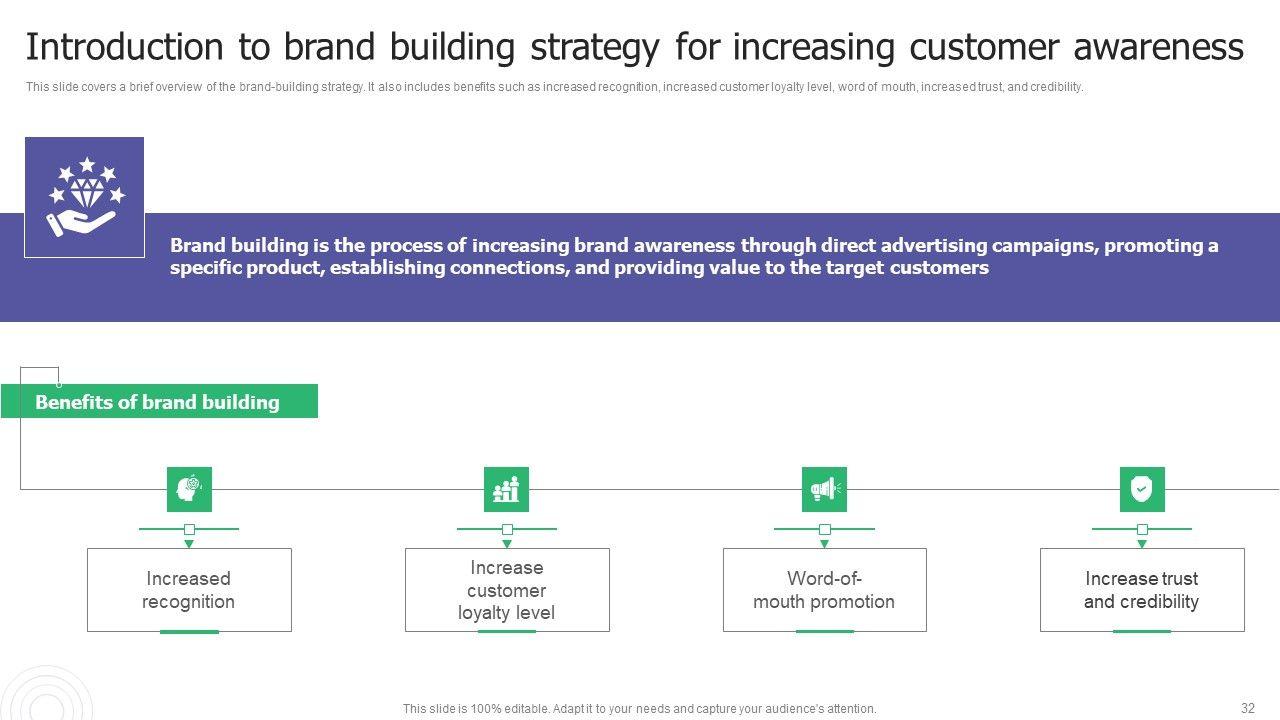Click the brand building definition paragraph

click(x=694, y=256)
